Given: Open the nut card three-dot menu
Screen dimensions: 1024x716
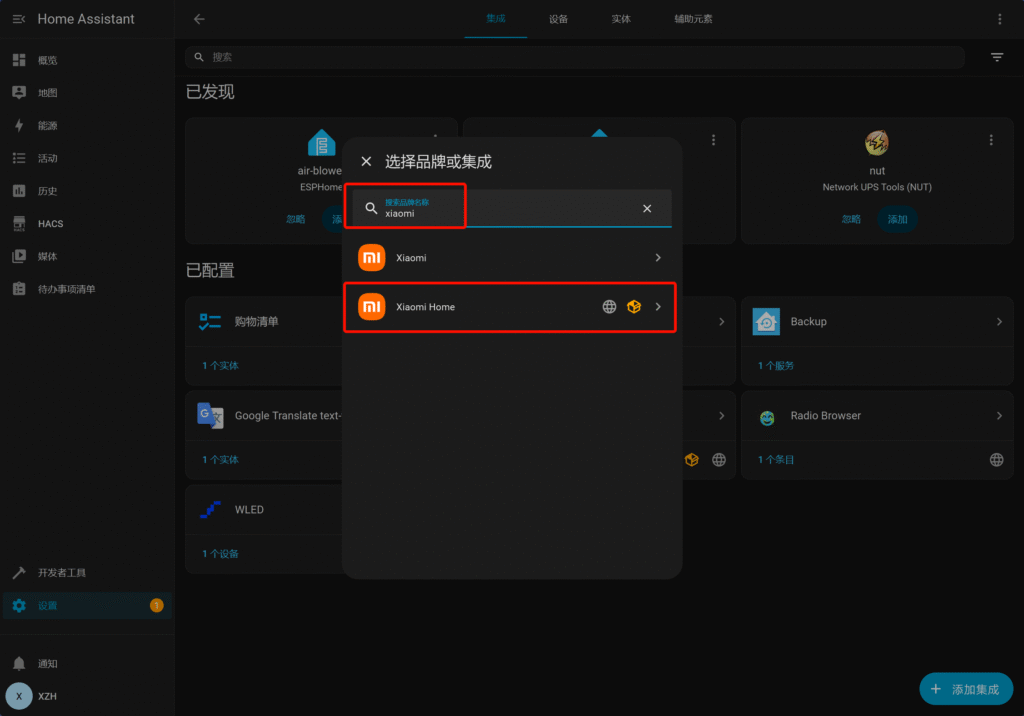Looking at the screenshot, I should point(990,140).
